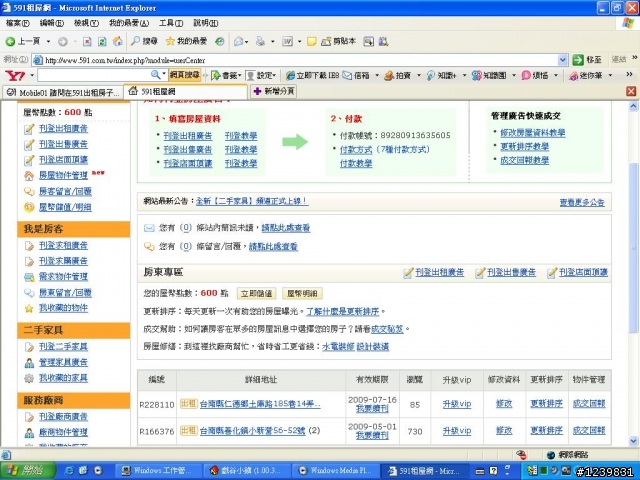Expand the 書籤 bookmarks dropdown
Viewport: 640px width, 480px height.
point(240,76)
